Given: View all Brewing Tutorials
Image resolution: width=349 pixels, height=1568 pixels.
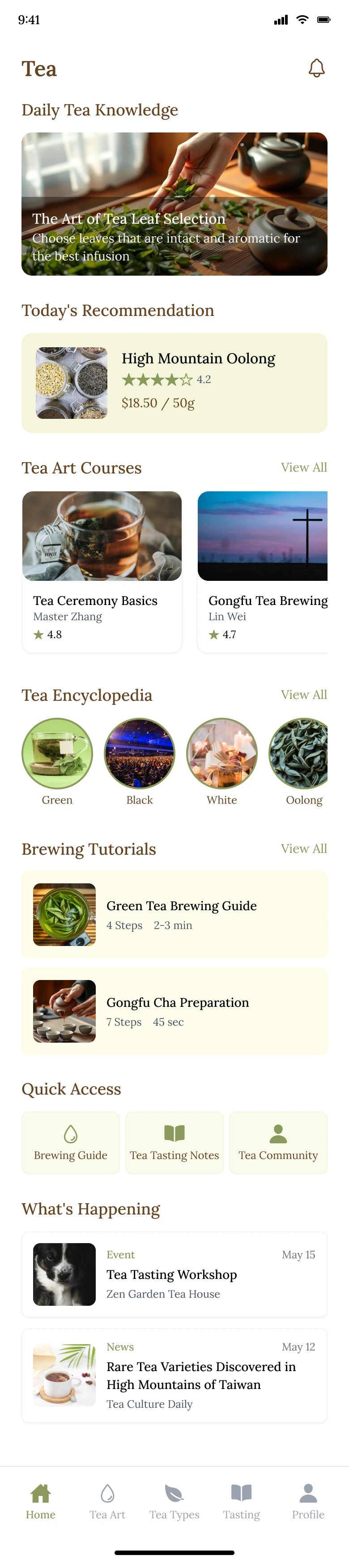Looking at the screenshot, I should 303,848.
